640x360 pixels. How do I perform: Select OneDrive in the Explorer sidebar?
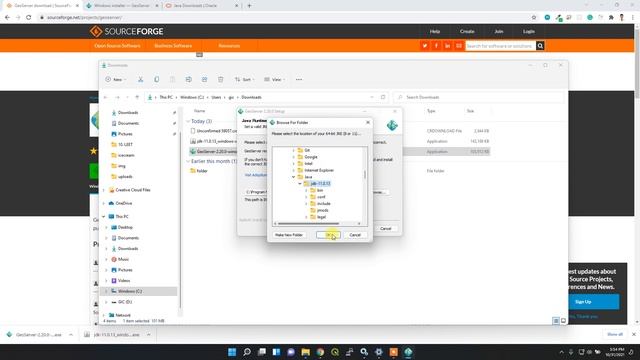pos(124,203)
